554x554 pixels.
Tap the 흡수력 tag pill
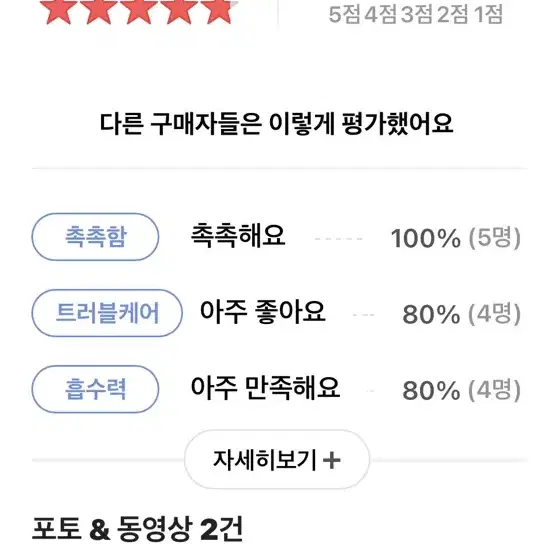pyautogui.click(x=95, y=389)
